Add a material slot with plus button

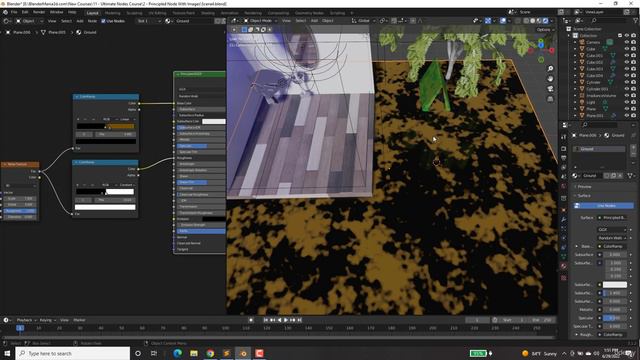(x=633, y=148)
